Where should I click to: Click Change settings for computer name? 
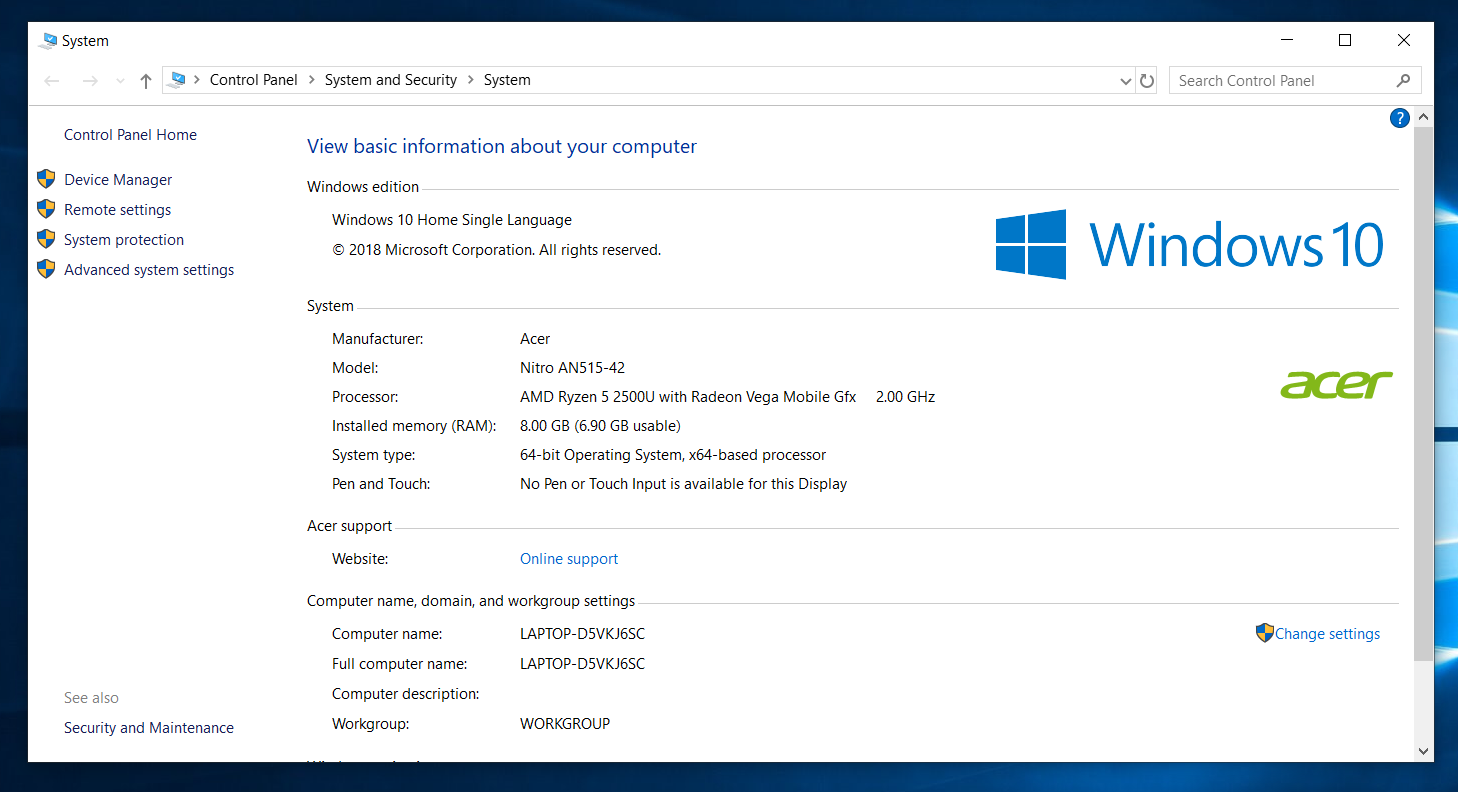(x=1327, y=634)
